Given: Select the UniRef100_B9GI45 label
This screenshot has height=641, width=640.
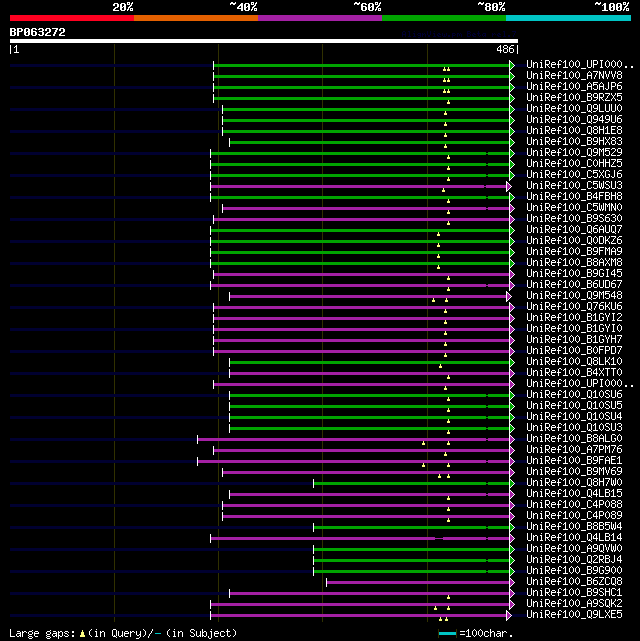Looking at the screenshot, I should [x=574, y=273].
